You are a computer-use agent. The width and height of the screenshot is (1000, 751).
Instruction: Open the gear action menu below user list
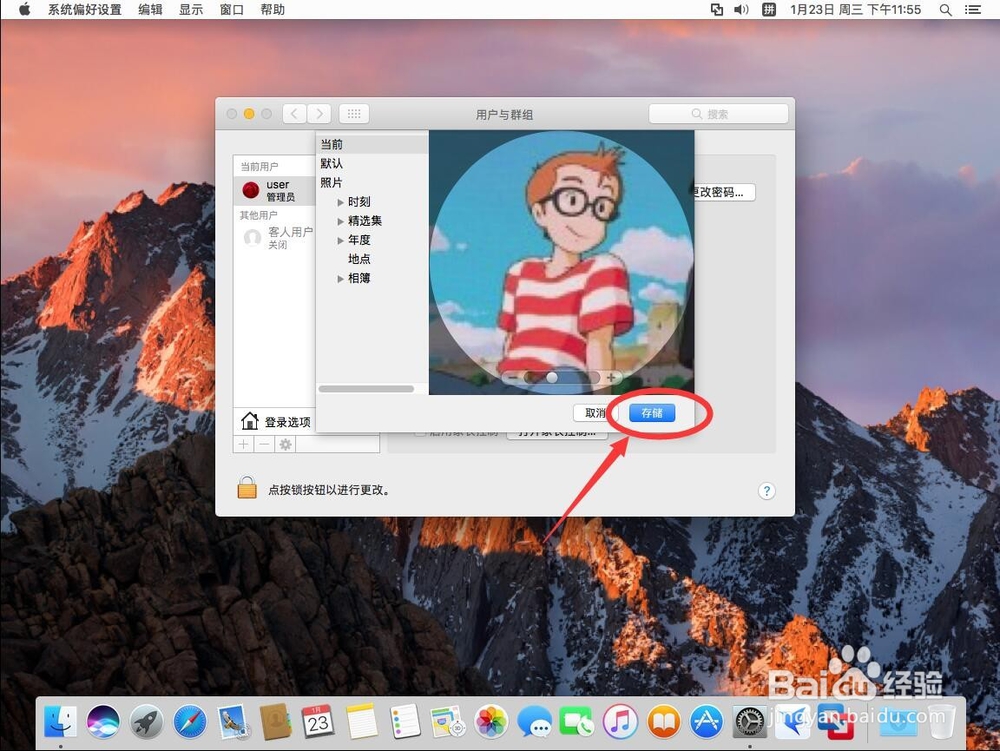tap(285, 444)
